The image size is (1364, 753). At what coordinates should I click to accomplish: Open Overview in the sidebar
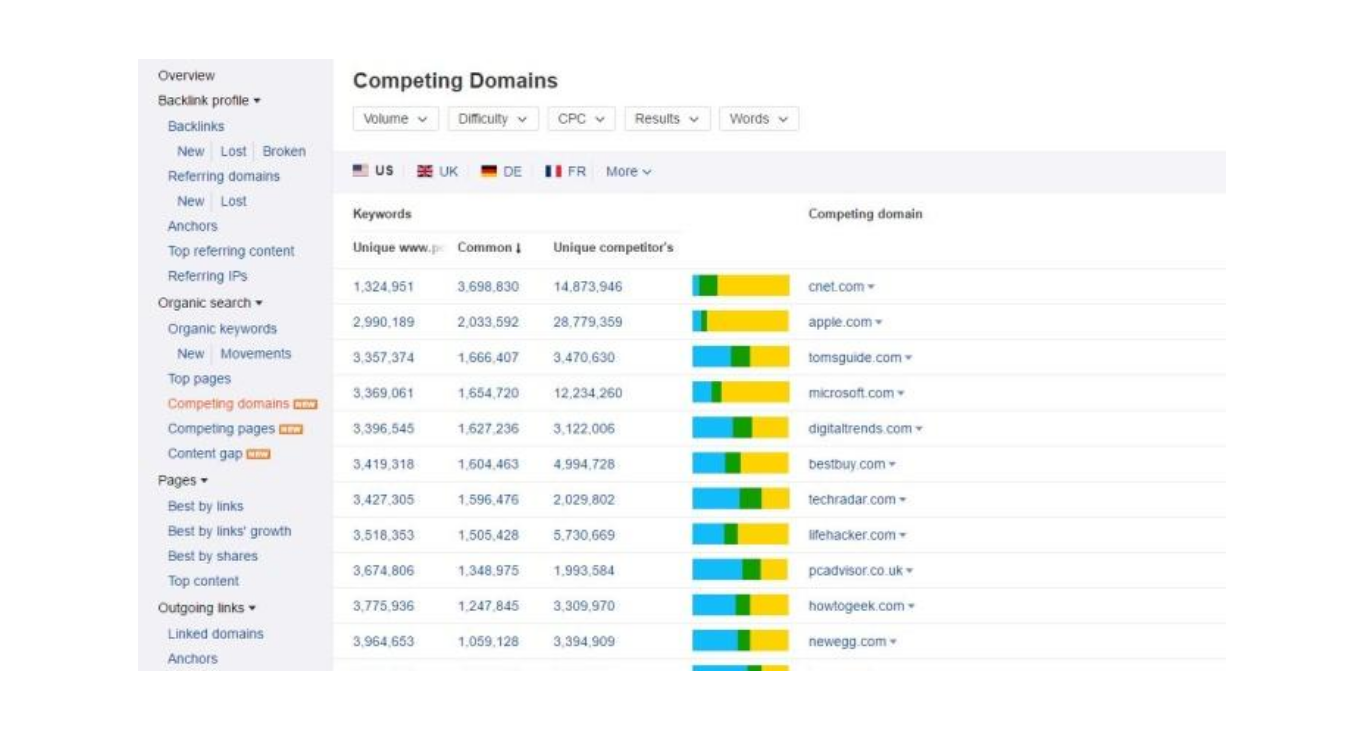pyautogui.click(x=186, y=76)
